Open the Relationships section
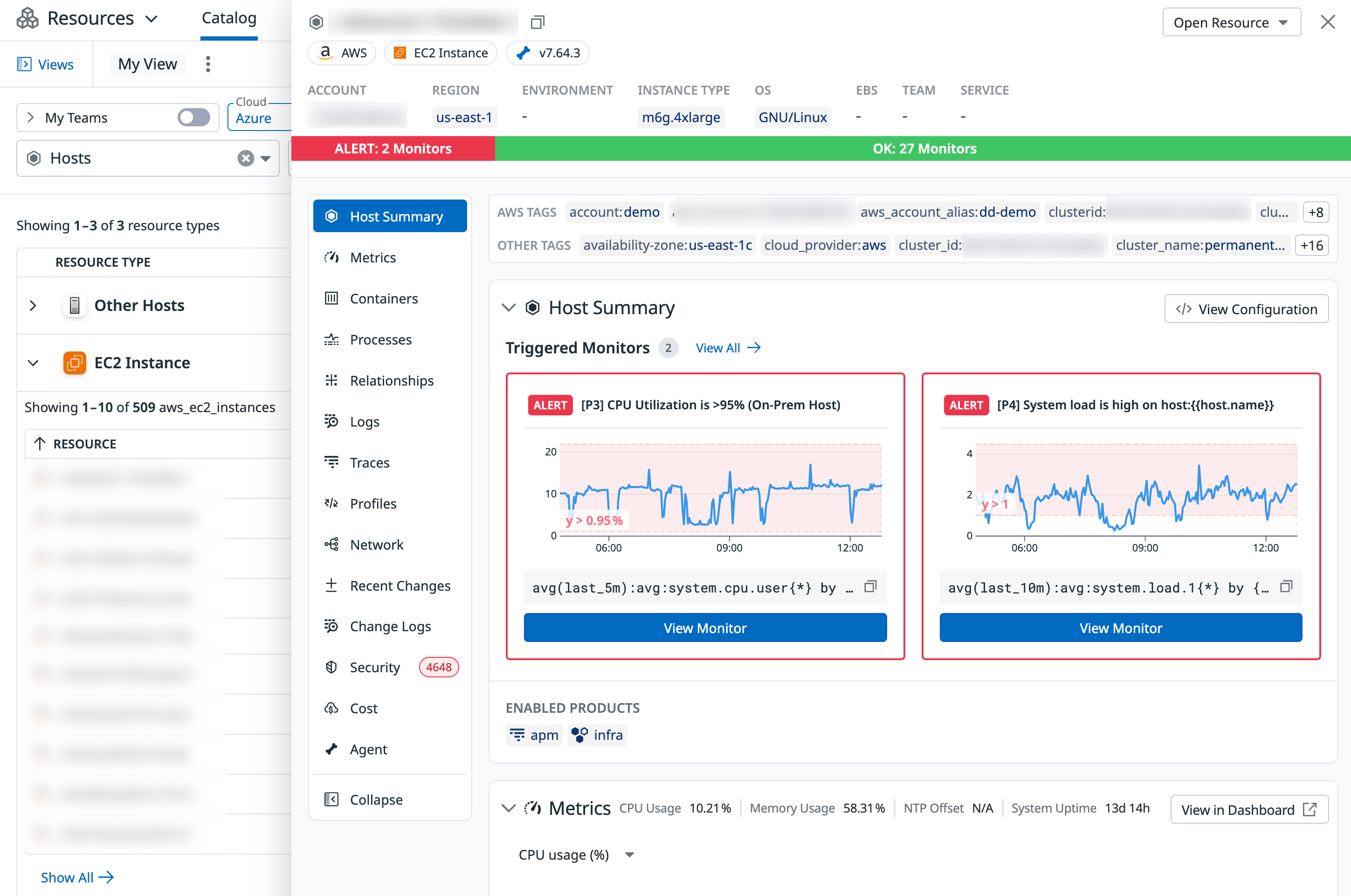 tap(392, 380)
